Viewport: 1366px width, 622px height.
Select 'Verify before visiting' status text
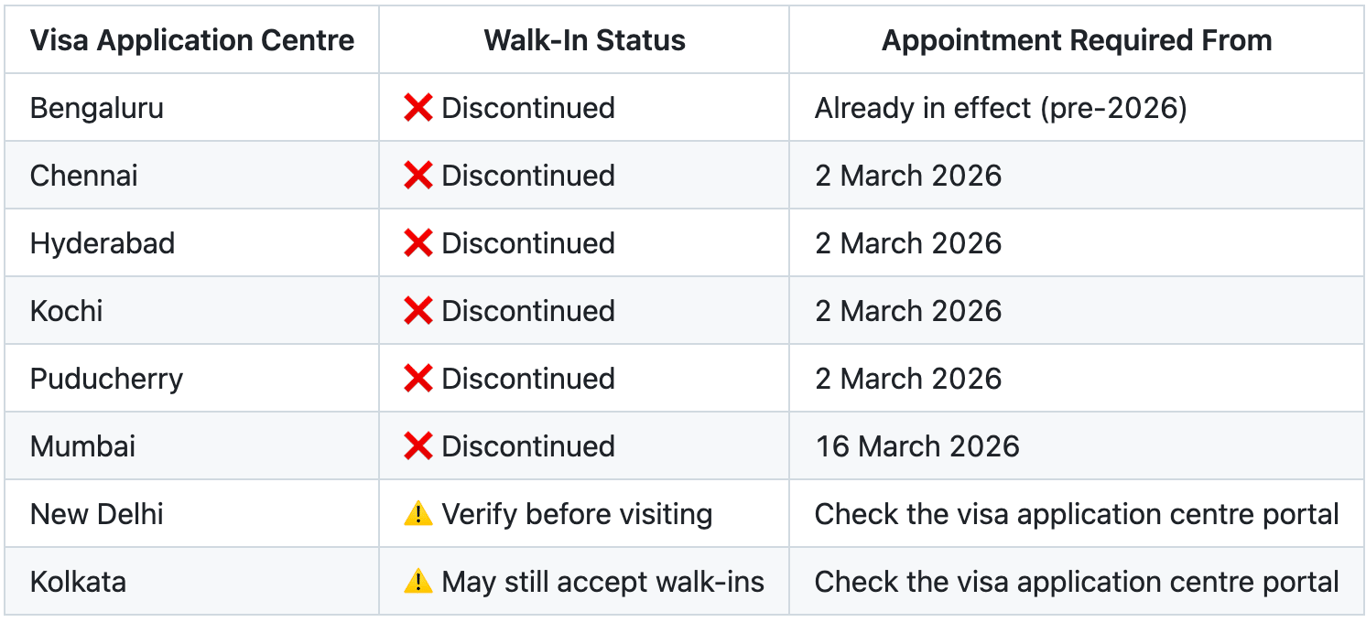click(577, 514)
